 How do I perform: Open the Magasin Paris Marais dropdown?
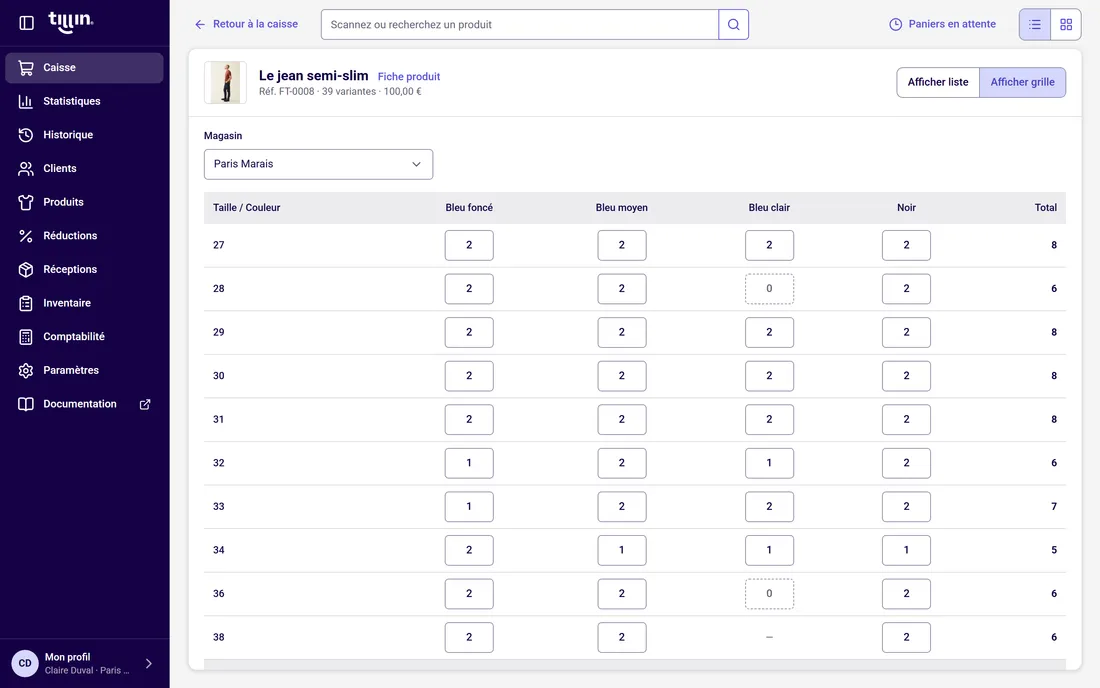[x=318, y=164]
